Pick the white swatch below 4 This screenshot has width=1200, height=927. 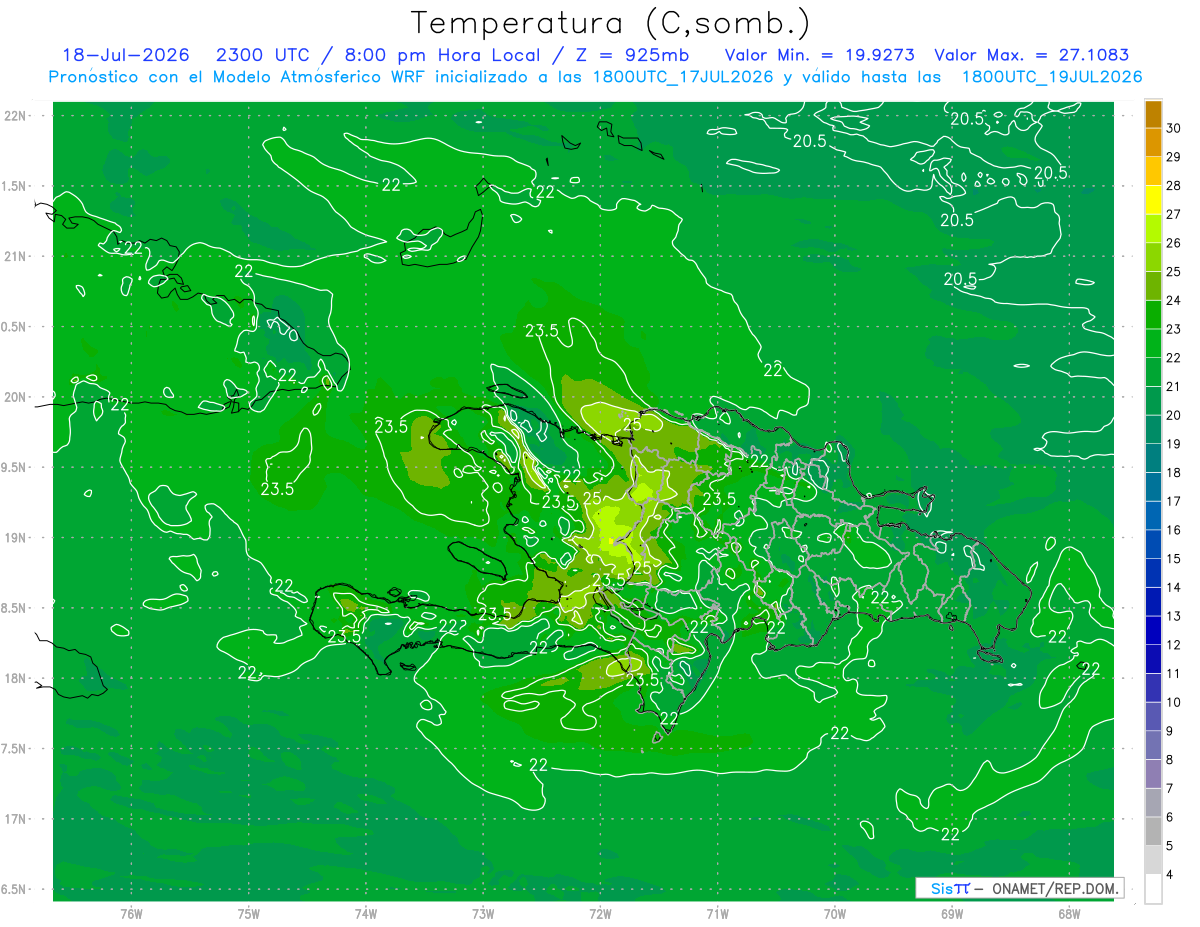pyautogui.click(x=1153, y=889)
